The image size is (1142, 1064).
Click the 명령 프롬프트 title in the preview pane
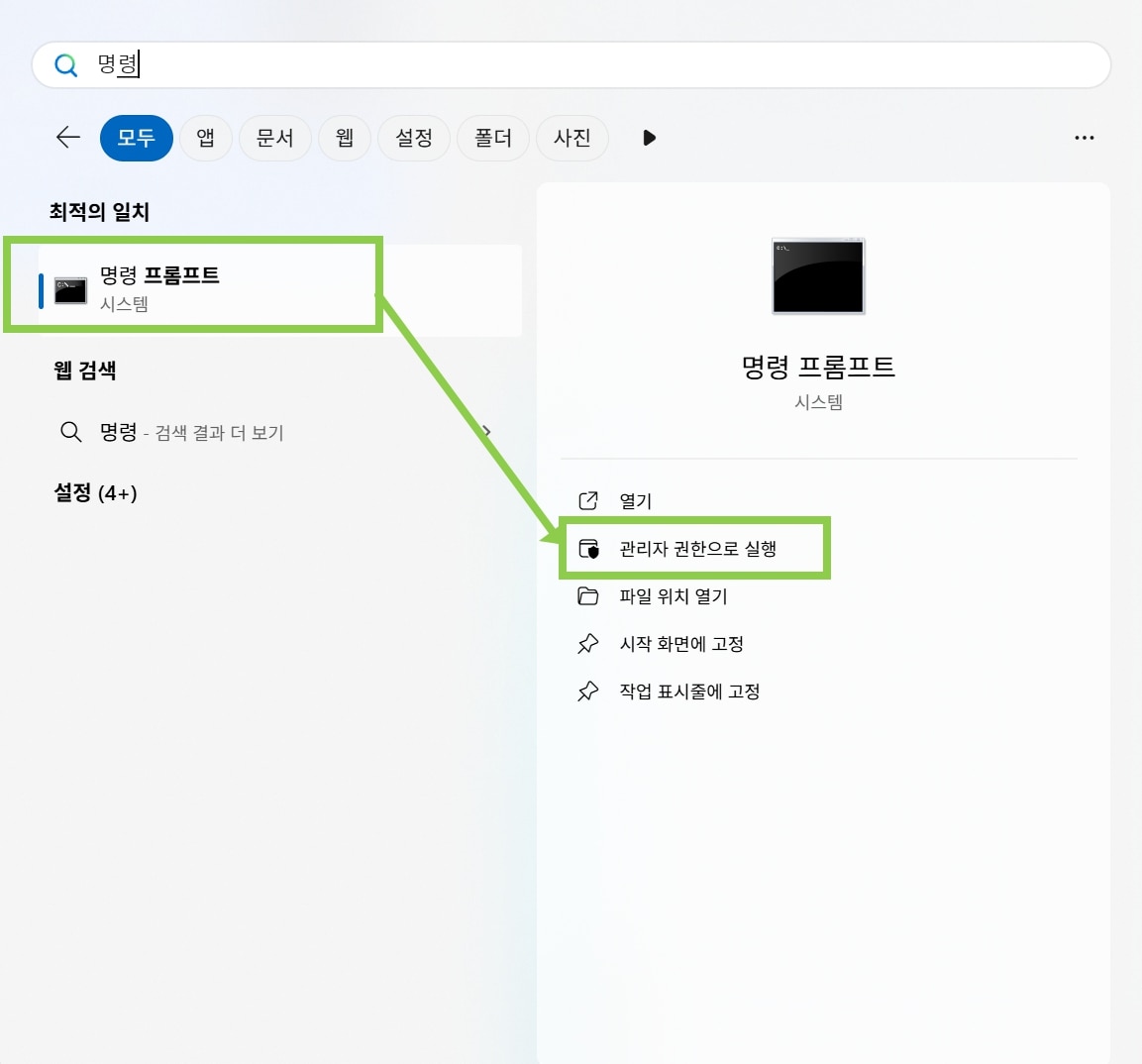(818, 367)
